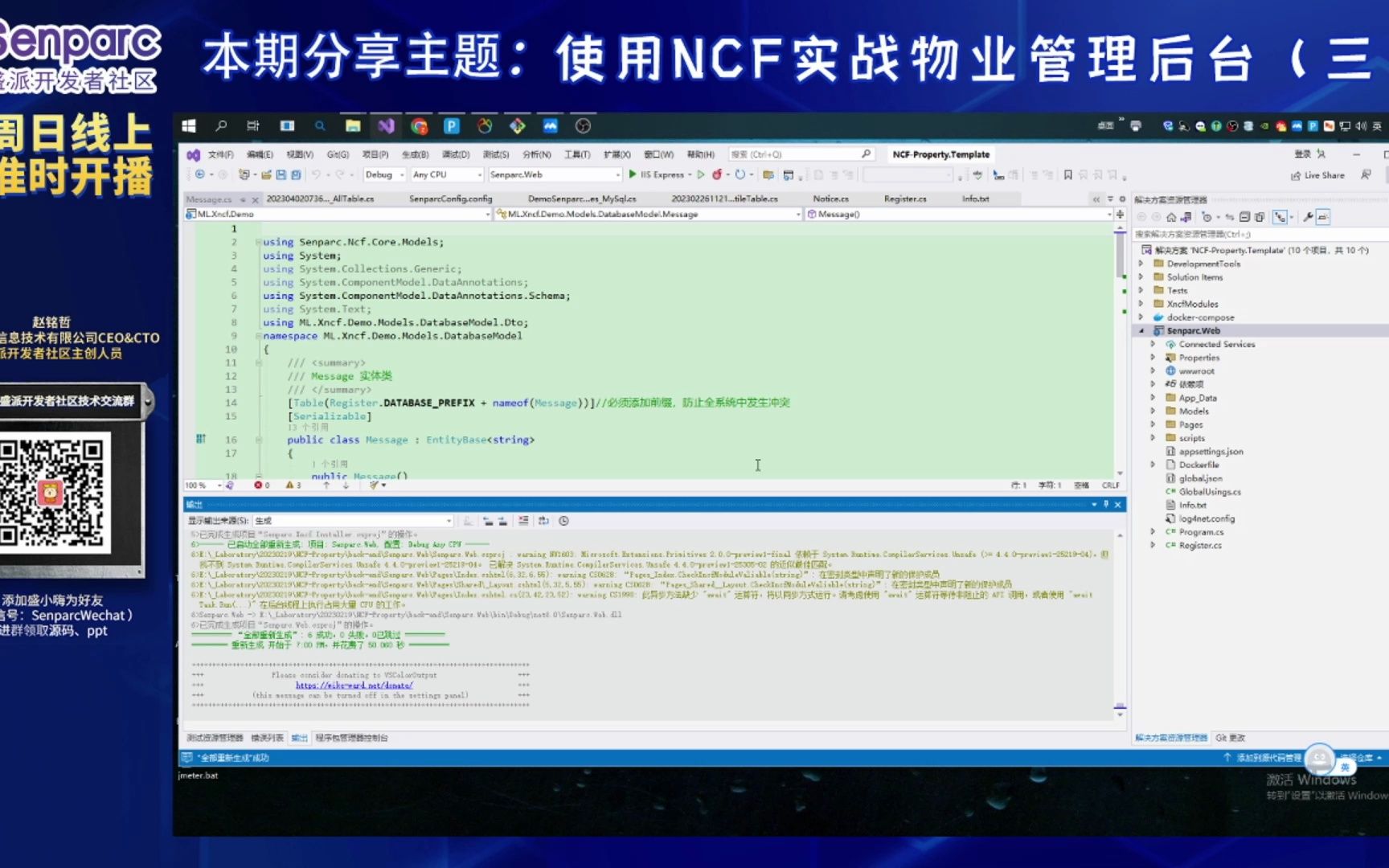1389x868 pixels.
Task: Click the 登录 sign-in button
Action: (1309, 154)
